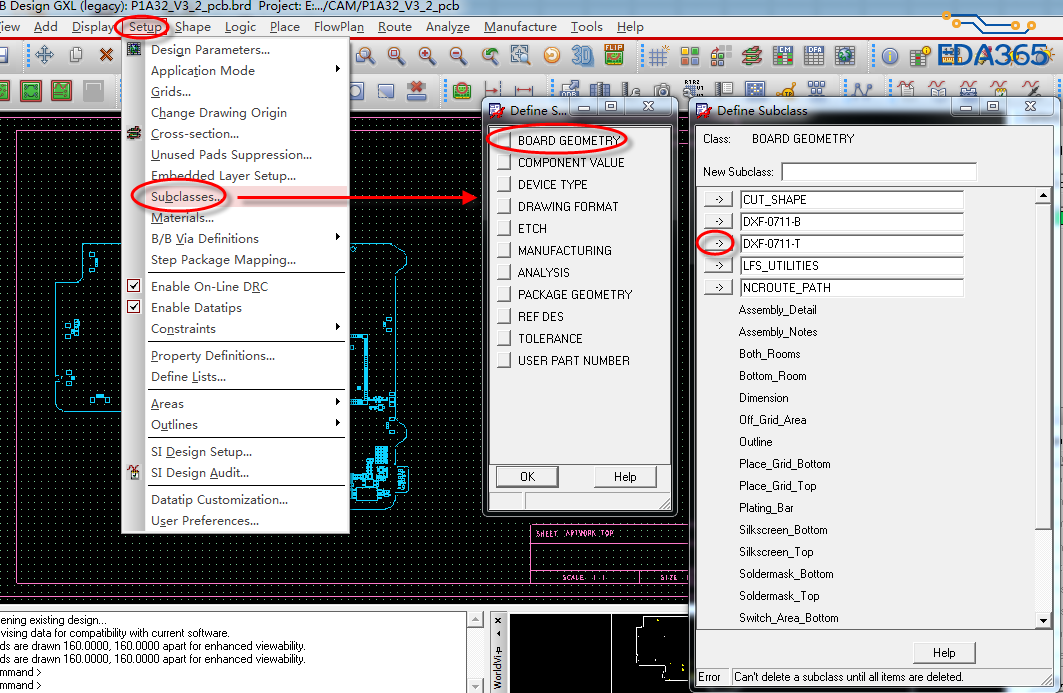Click the blue info icon

tap(890, 57)
